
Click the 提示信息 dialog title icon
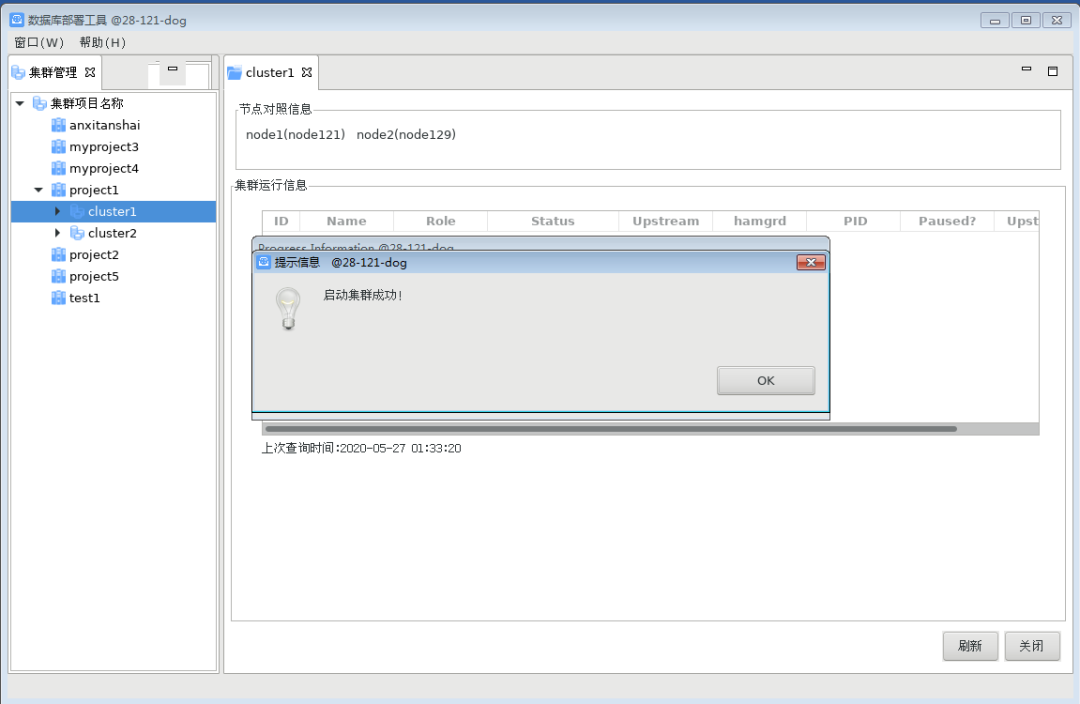(264, 262)
